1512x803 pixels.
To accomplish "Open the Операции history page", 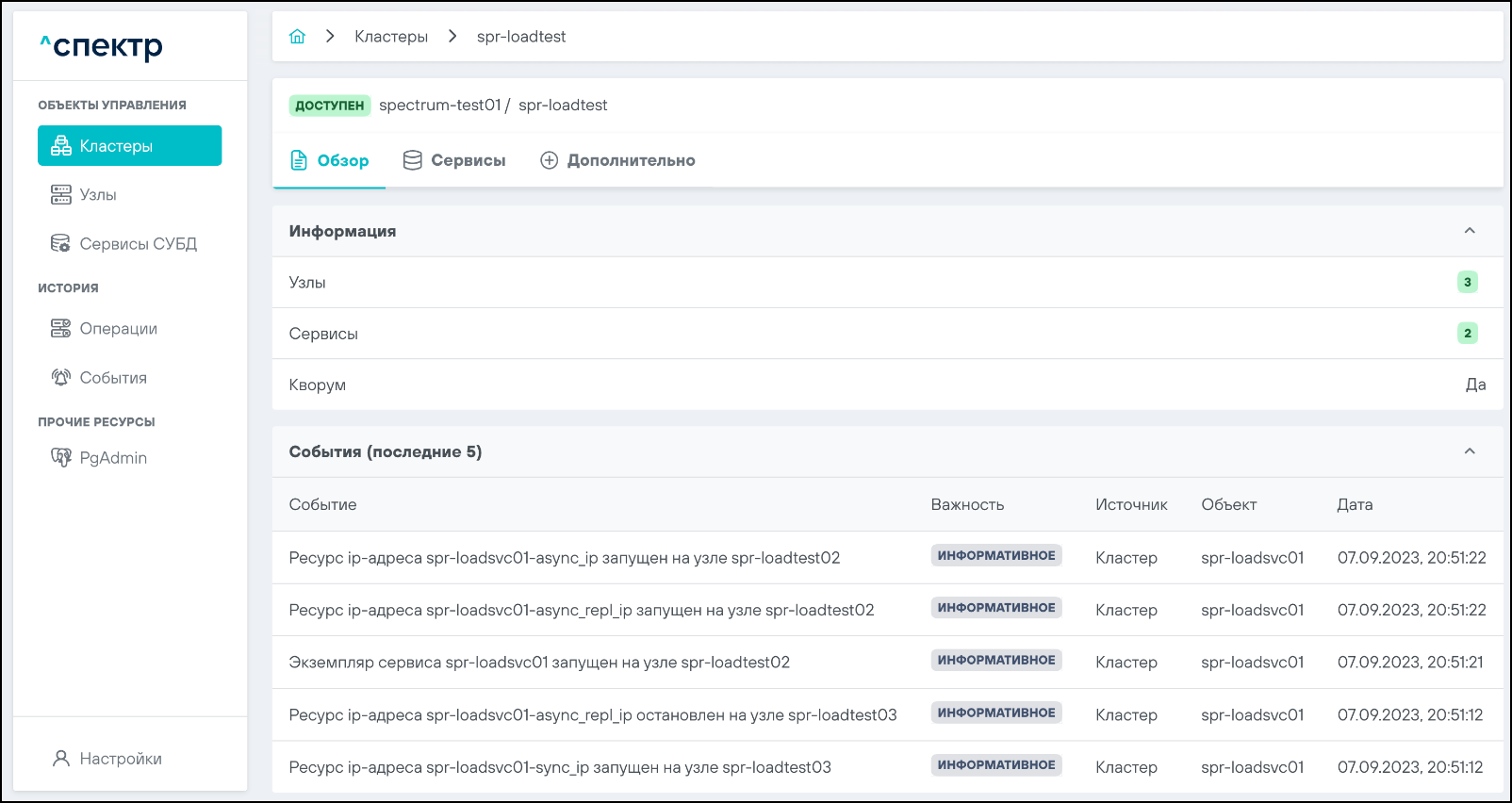I will pos(118,329).
